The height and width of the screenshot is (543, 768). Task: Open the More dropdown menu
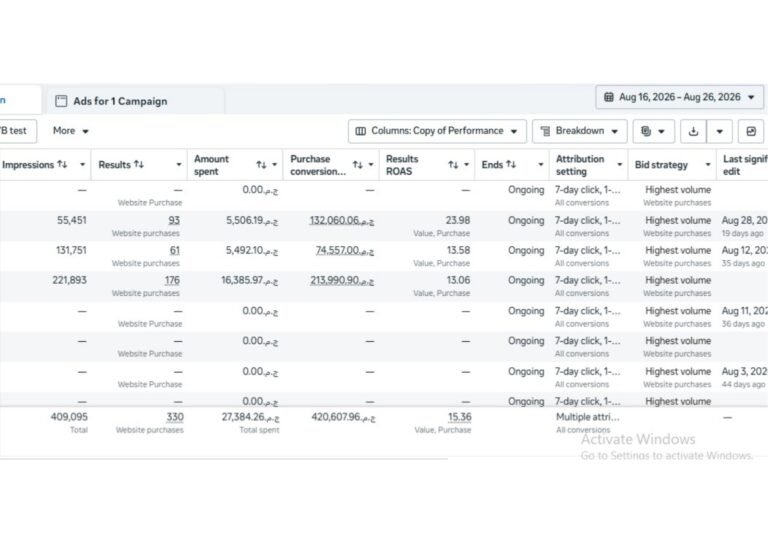pyautogui.click(x=71, y=131)
